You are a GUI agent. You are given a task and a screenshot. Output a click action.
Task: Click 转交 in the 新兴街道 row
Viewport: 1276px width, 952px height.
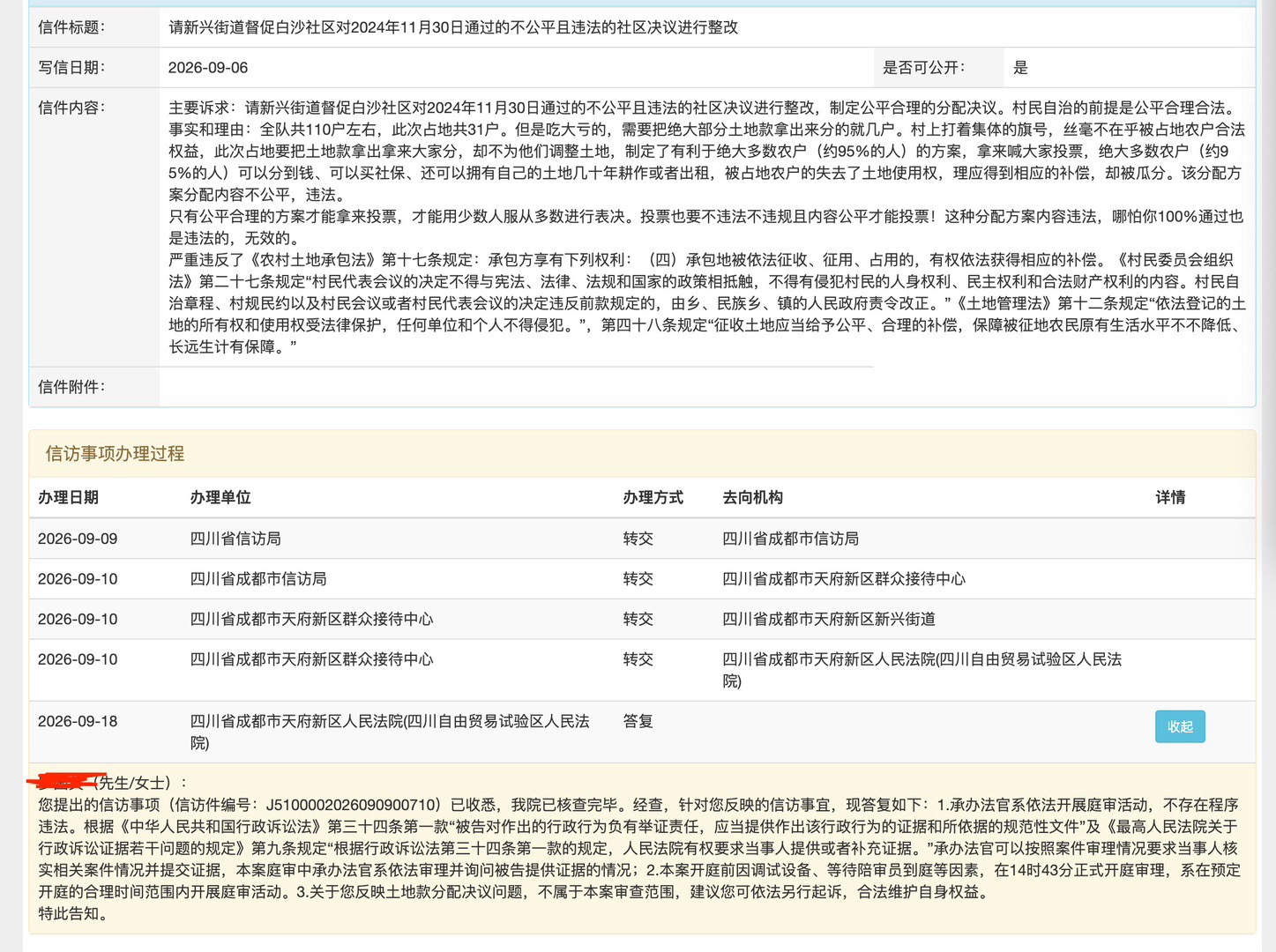pyautogui.click(x=638, y=619)
